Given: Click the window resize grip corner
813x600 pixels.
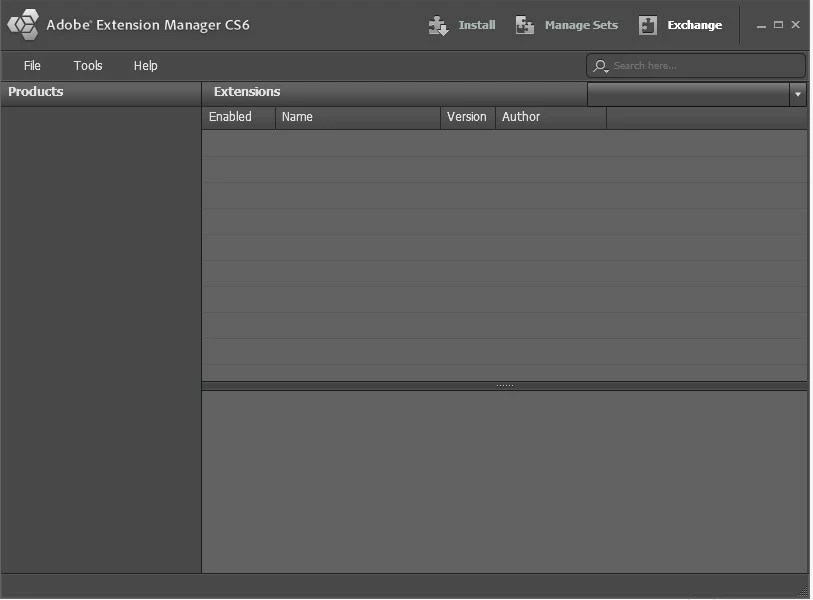Looking at the screenshot, I should click(x=803, y=592).
